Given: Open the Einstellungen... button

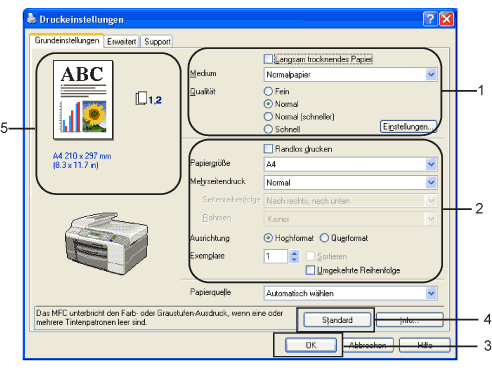Looking at the screenshot, I should pyautogui.click(x=408, y=127).
